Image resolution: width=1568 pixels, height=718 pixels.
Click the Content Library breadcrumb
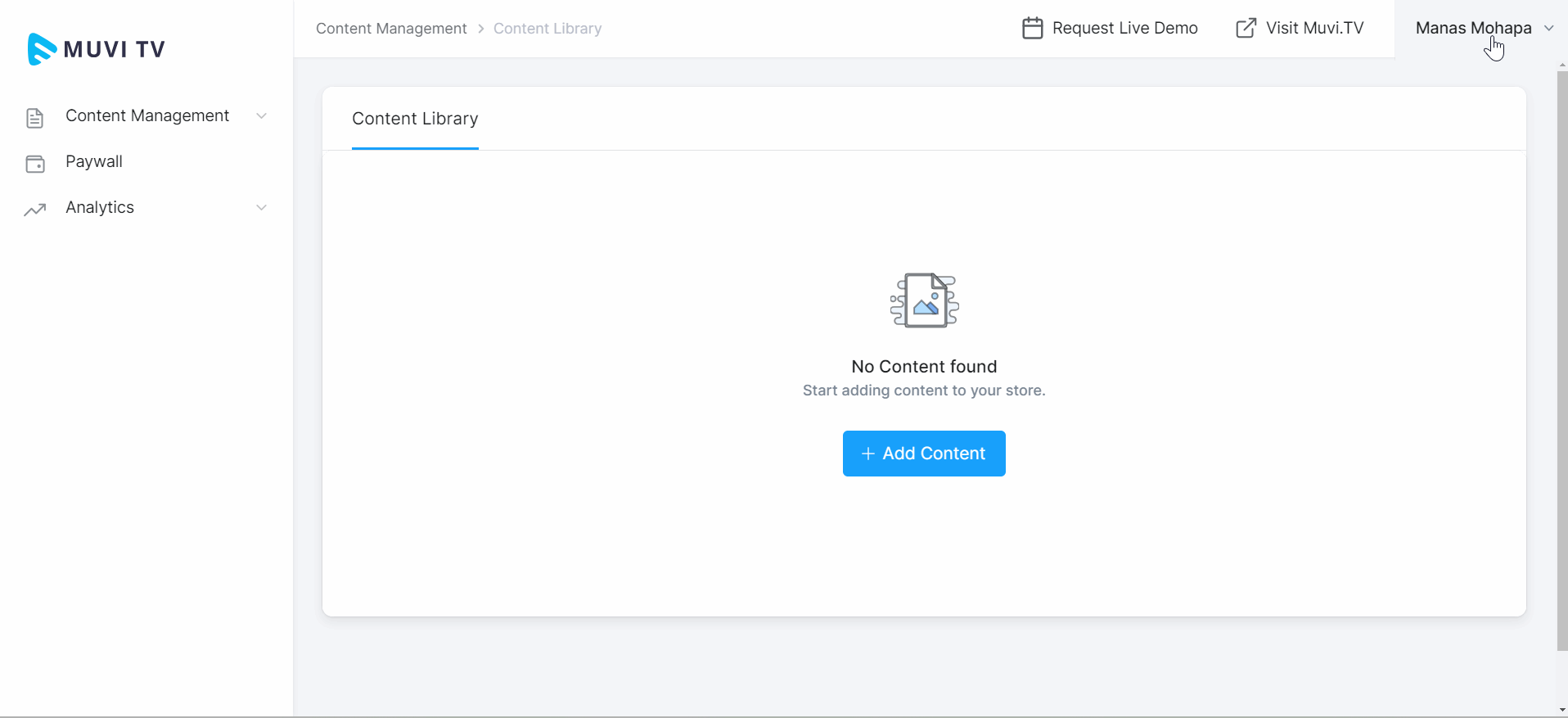pos(547,29)
